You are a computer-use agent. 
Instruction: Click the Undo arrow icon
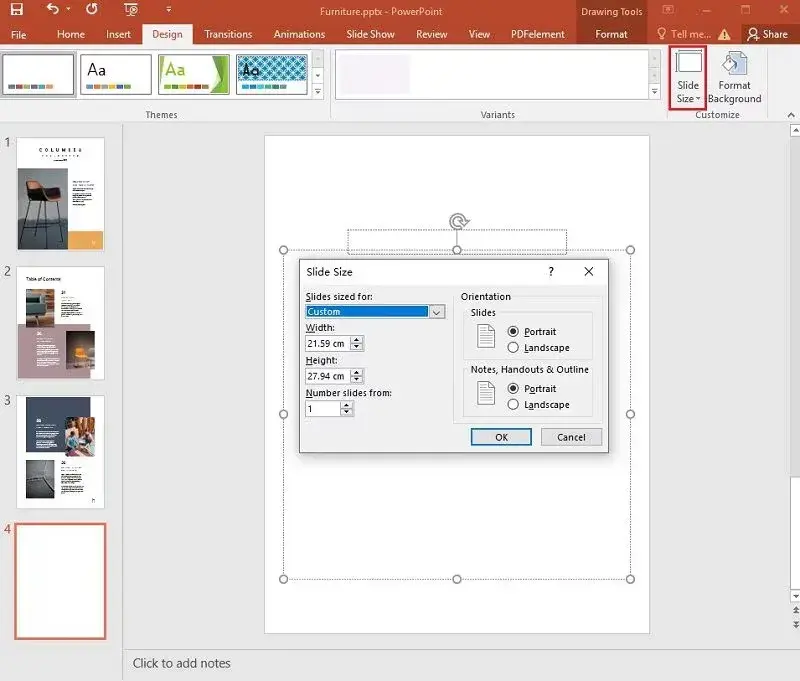coord(53,9)
